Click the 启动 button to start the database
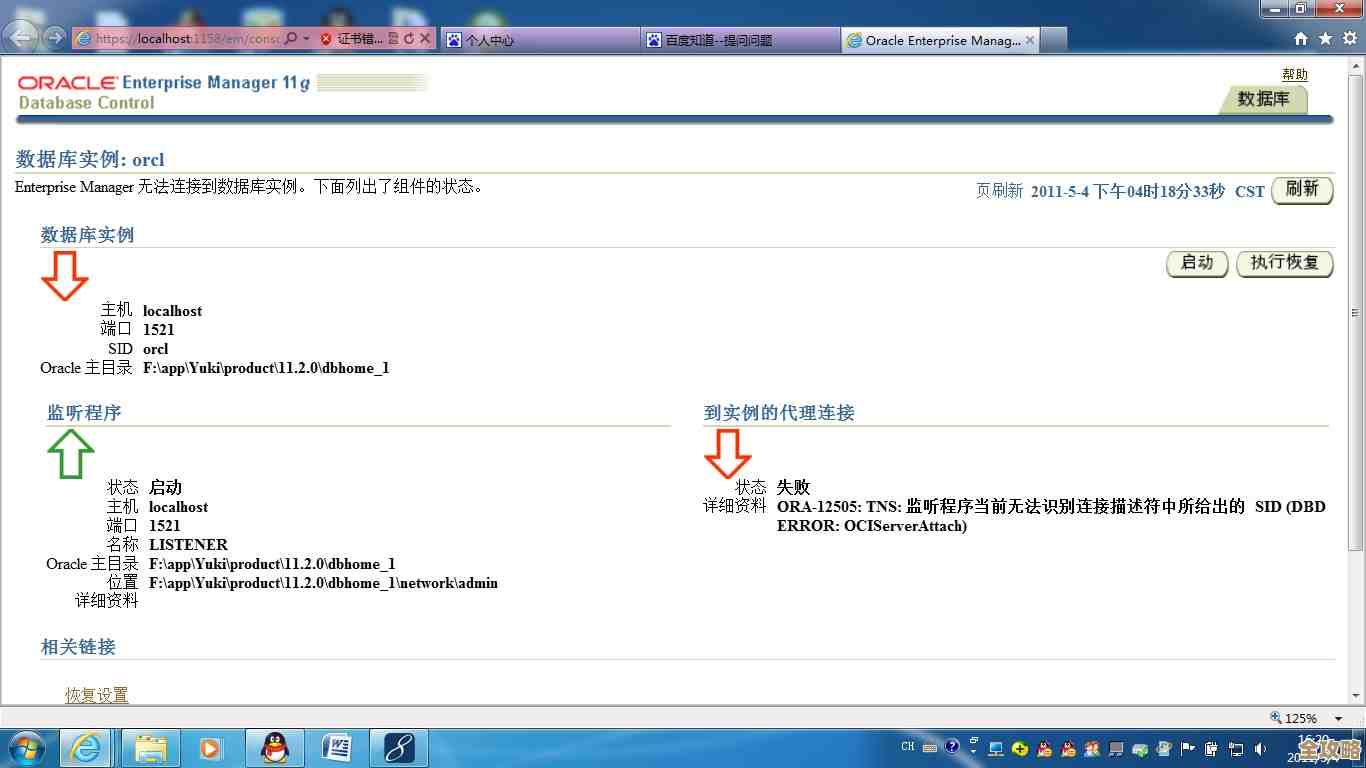1366x768 pixels. coord(1196,263)
